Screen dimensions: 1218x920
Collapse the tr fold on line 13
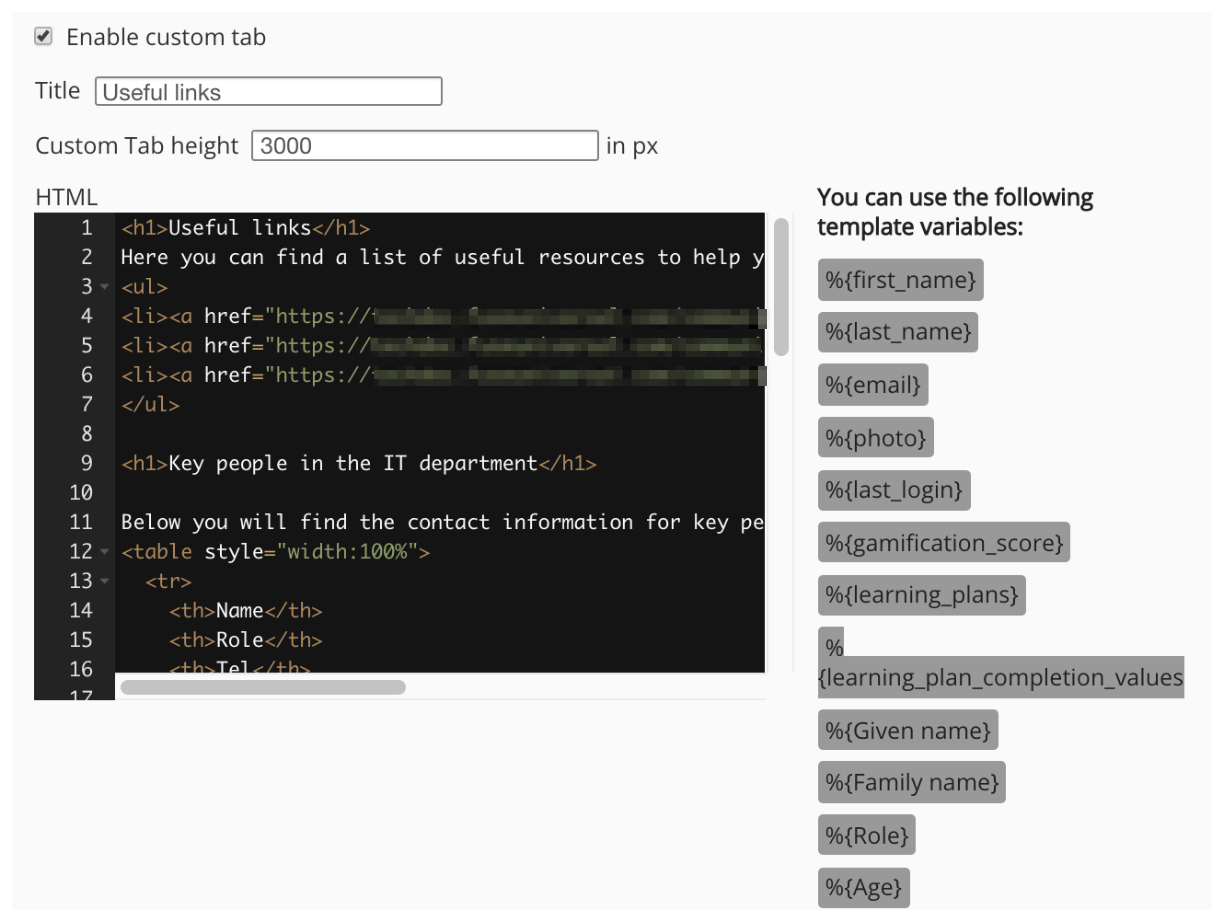pos(106,581)
